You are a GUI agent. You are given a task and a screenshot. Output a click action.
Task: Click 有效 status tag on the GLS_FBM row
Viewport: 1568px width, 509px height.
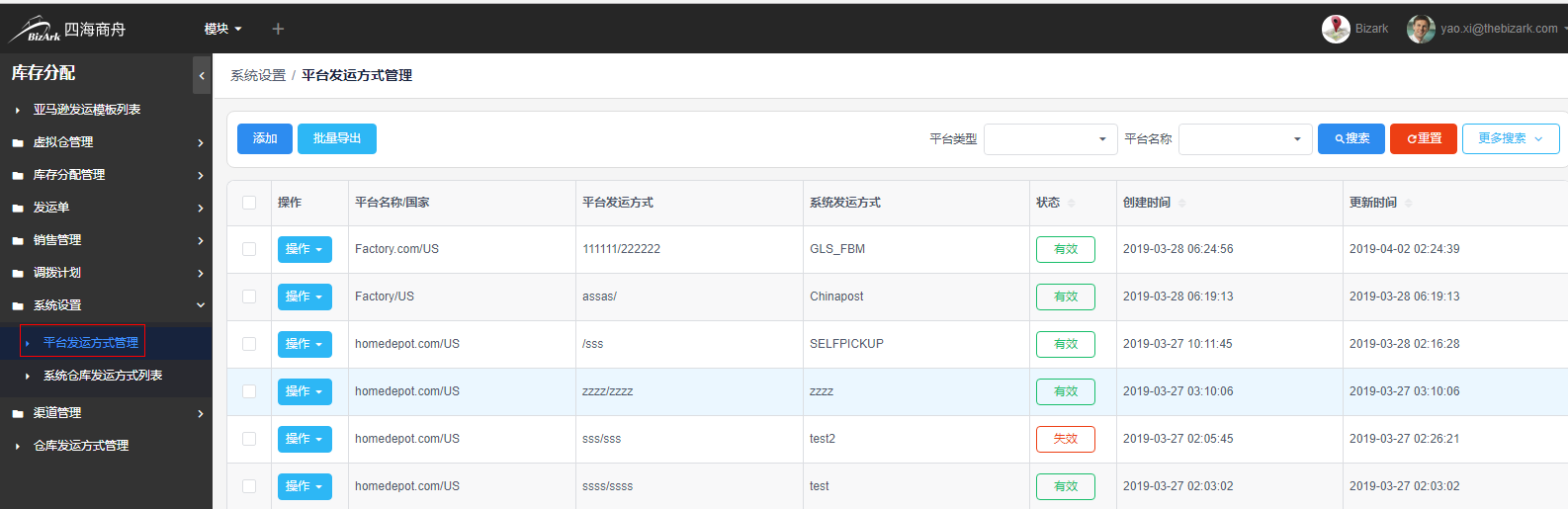click(x=1066, y=249)
